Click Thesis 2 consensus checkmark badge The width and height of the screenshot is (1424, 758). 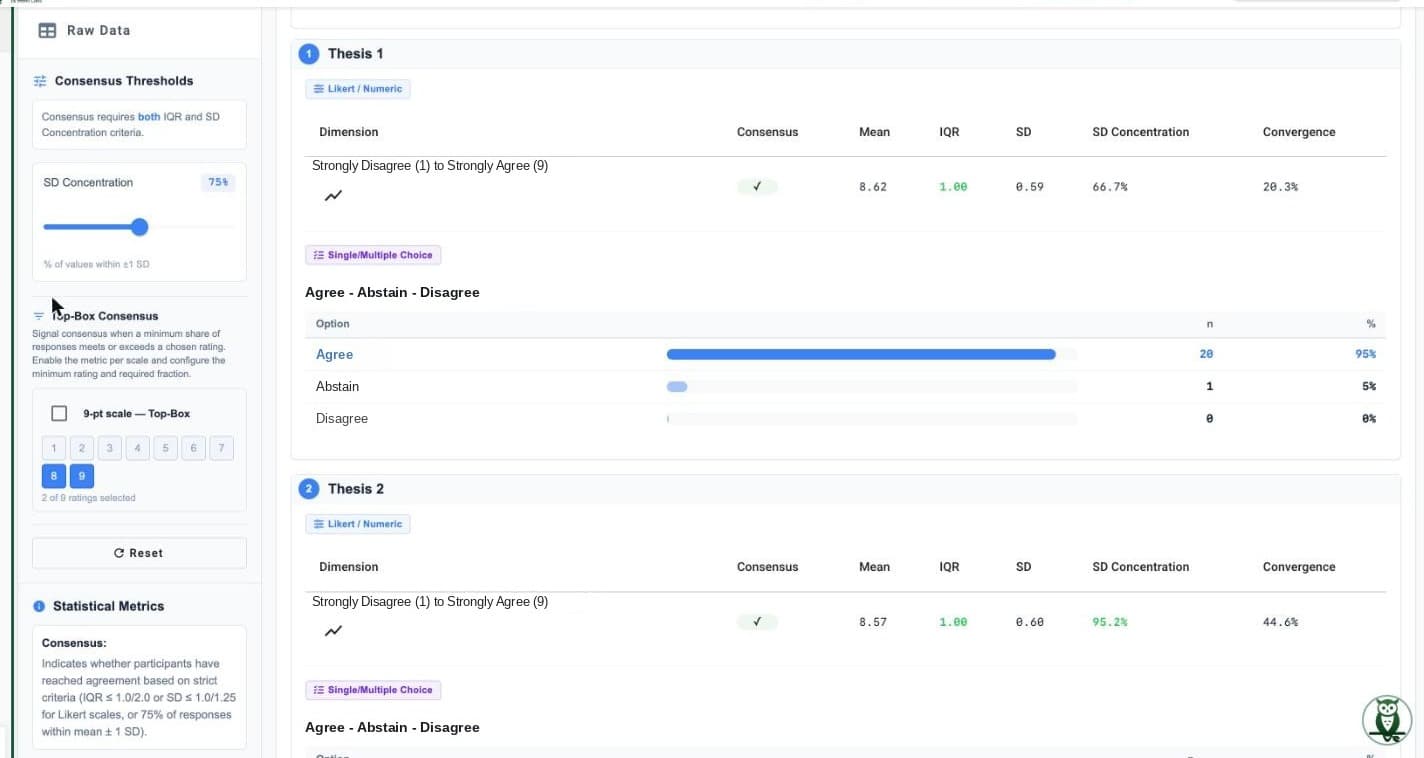click(757, 621)
